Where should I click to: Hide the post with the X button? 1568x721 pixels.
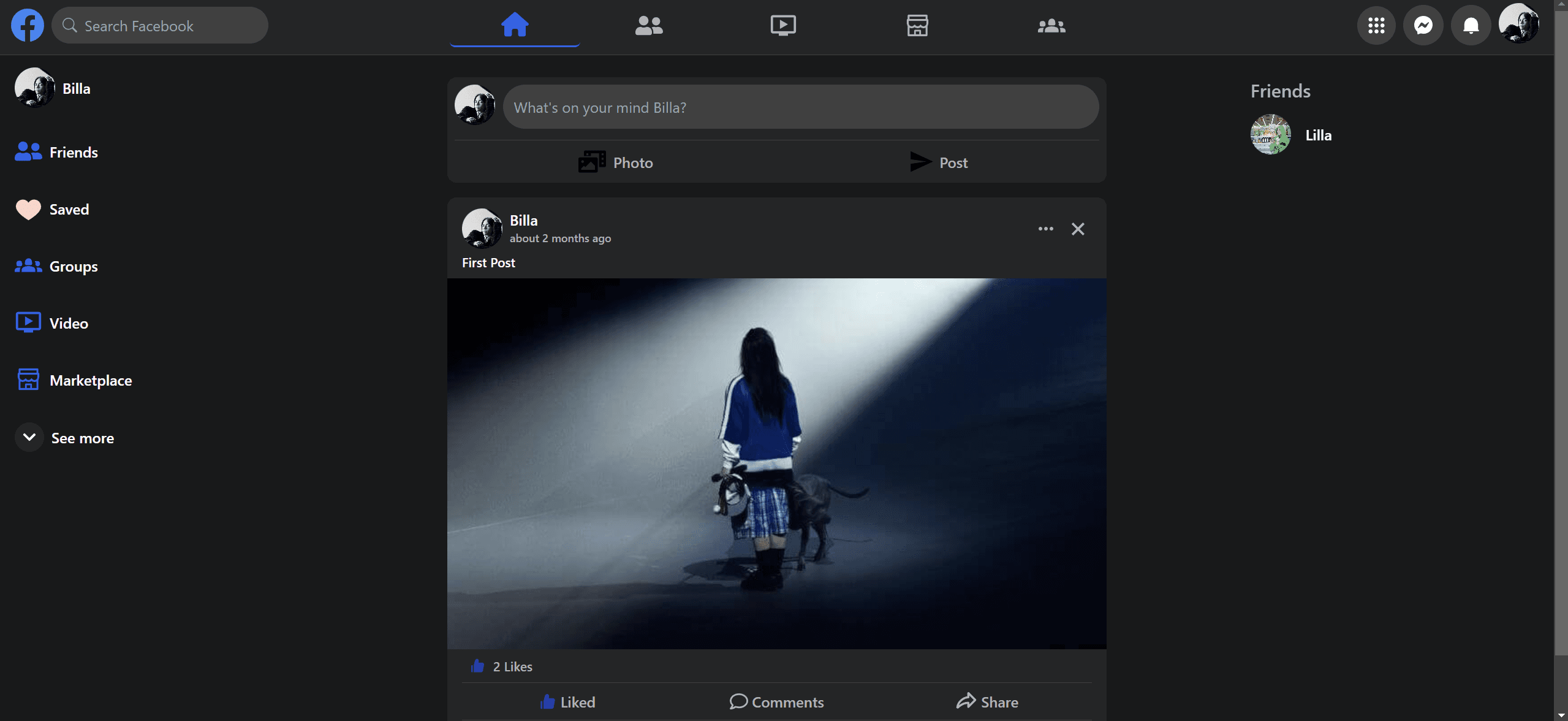1078,229
